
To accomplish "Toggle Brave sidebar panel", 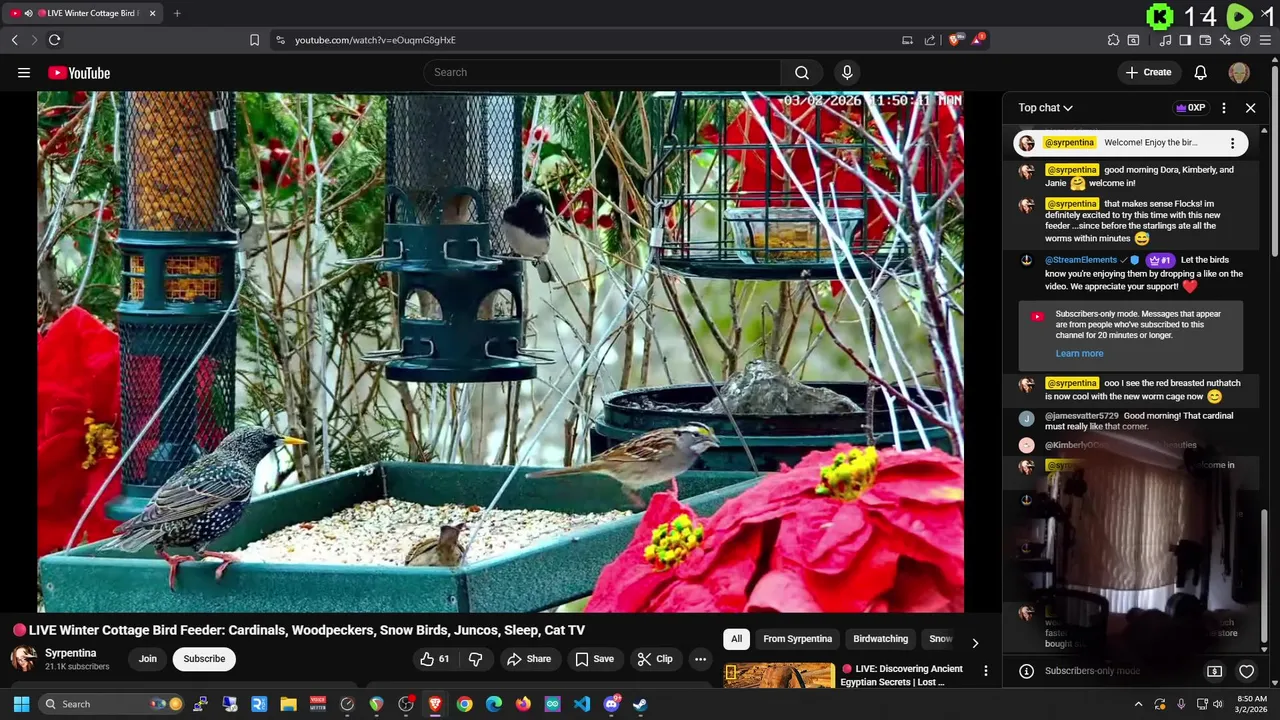I will [1185, 40].
